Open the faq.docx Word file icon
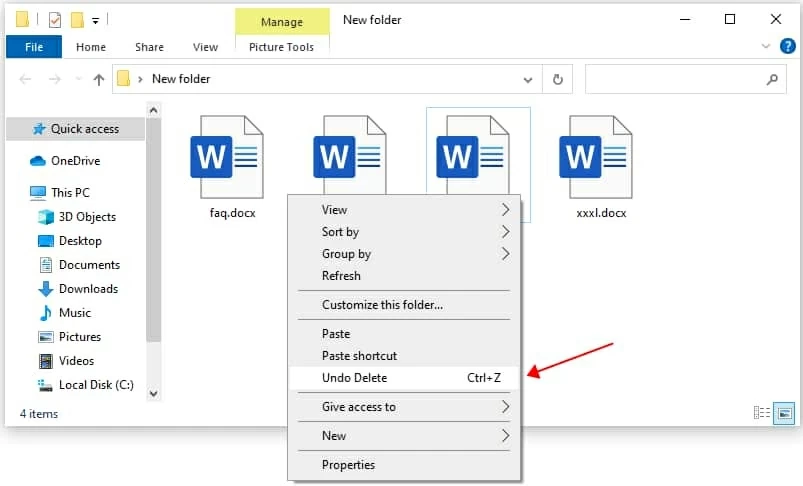The height and width of the screenshot is (486, 803). pyautogui.click(x=226, y=159)
